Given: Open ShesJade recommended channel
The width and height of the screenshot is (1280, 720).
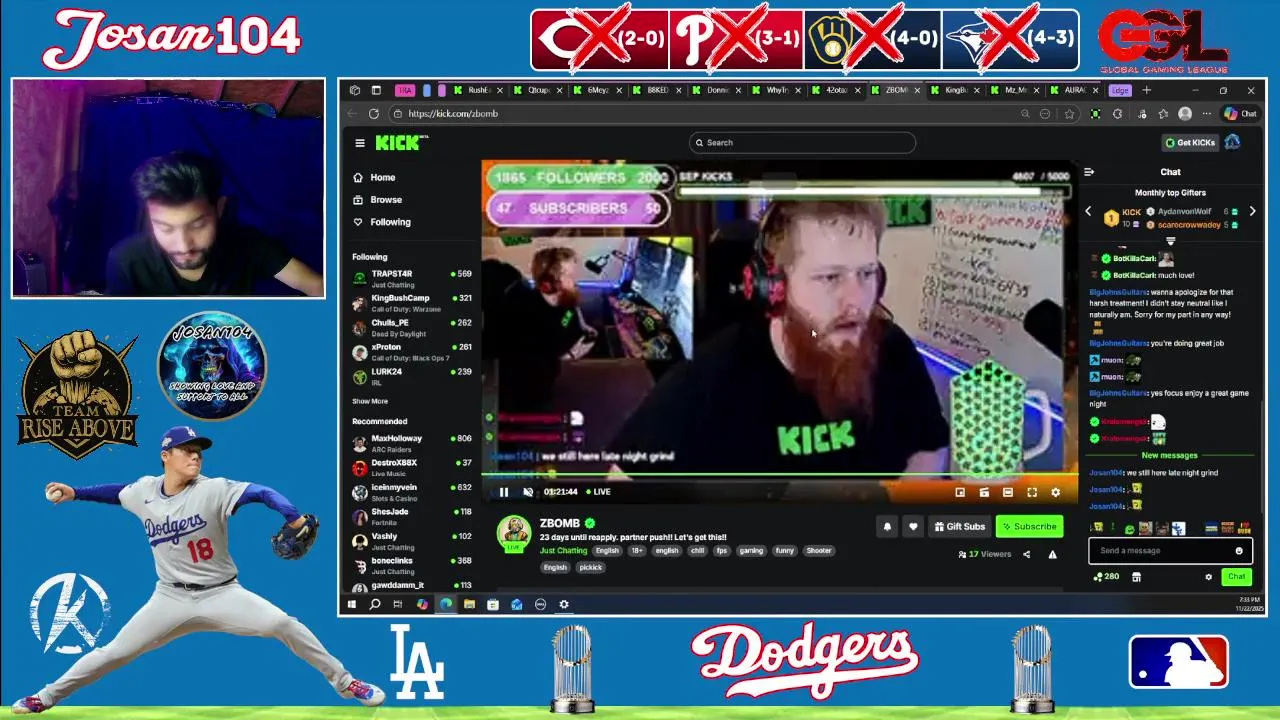Looking at the screenshot, I should [411, 517].
